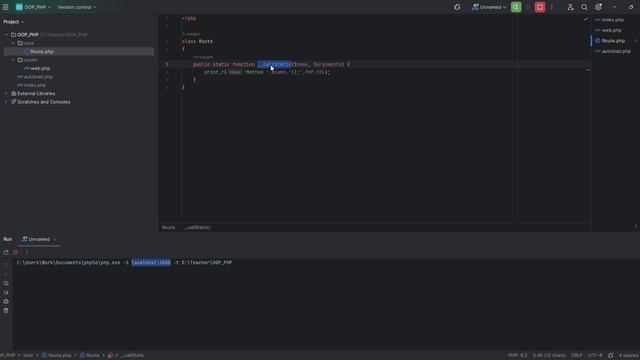Select web.php in the project tree
Screen dimensions: 640x360
[x=40, y=68]
